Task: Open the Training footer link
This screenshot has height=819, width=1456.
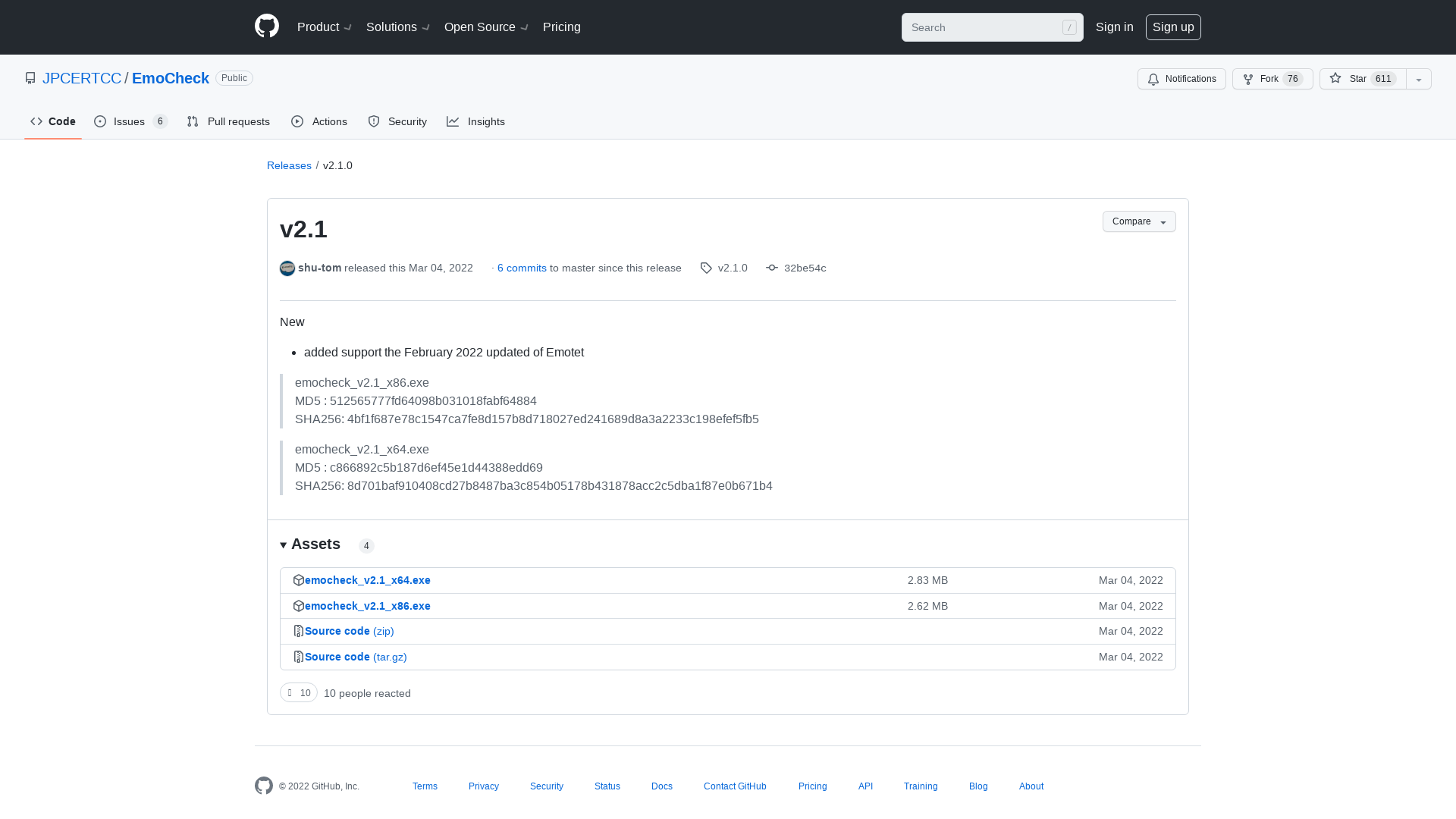Action: 921,786
